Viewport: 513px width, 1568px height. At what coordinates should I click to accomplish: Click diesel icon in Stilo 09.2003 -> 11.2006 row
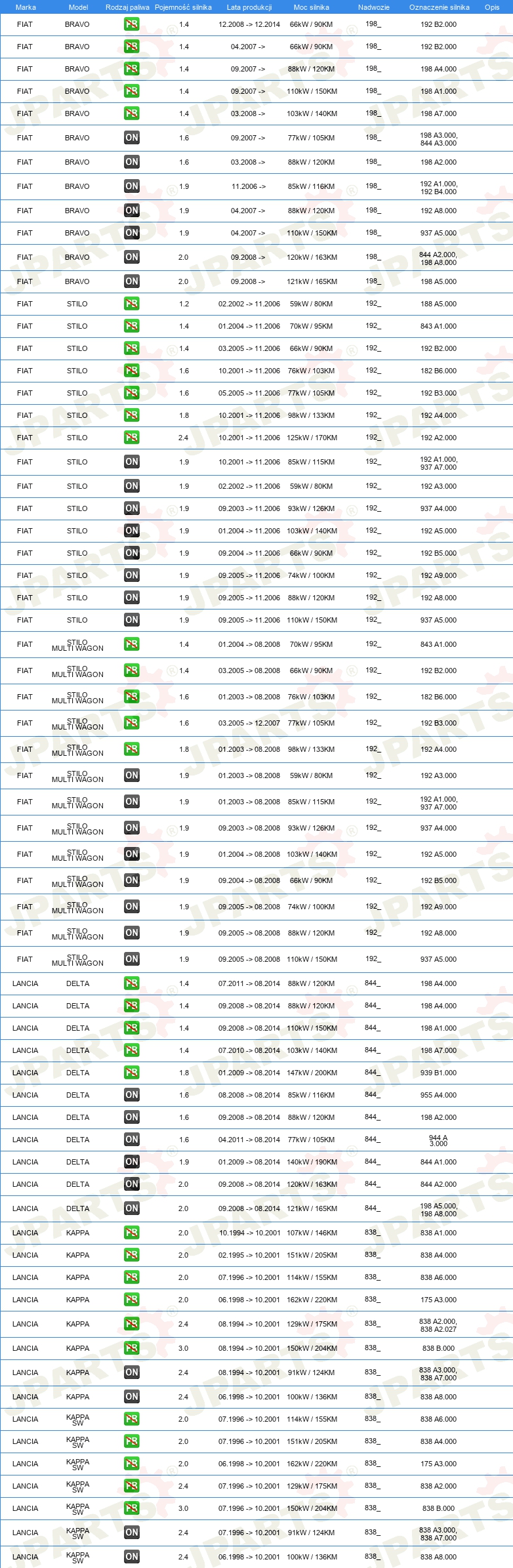pos(131,508)
